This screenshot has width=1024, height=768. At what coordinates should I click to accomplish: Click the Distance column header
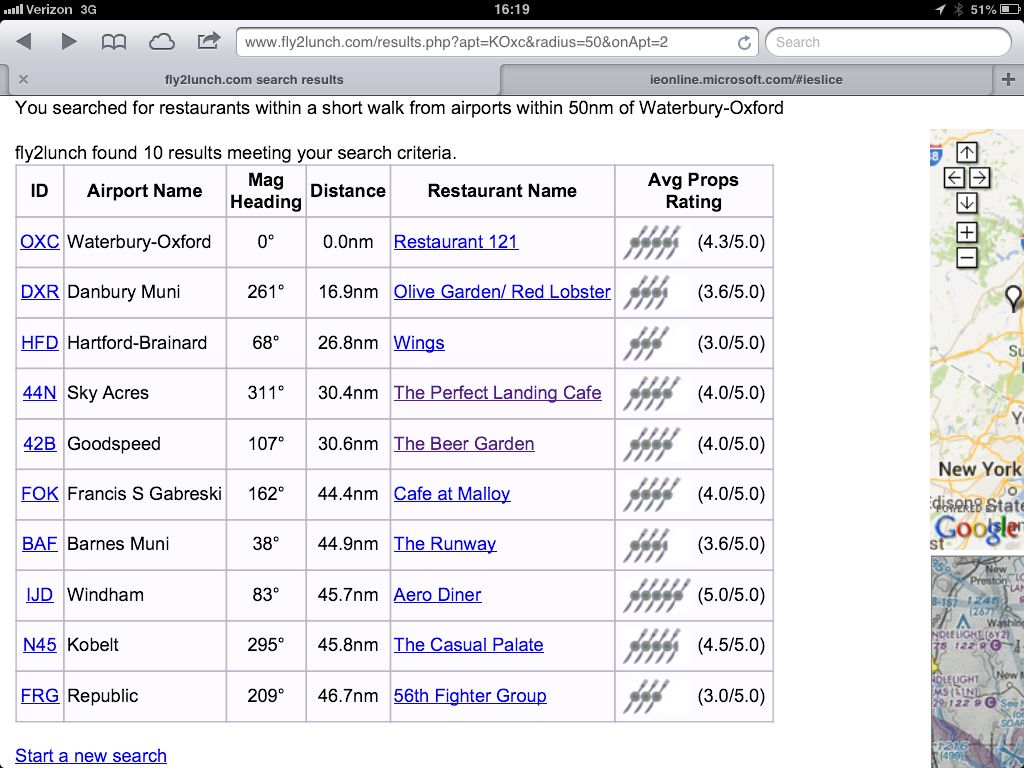tap(348, 191)
